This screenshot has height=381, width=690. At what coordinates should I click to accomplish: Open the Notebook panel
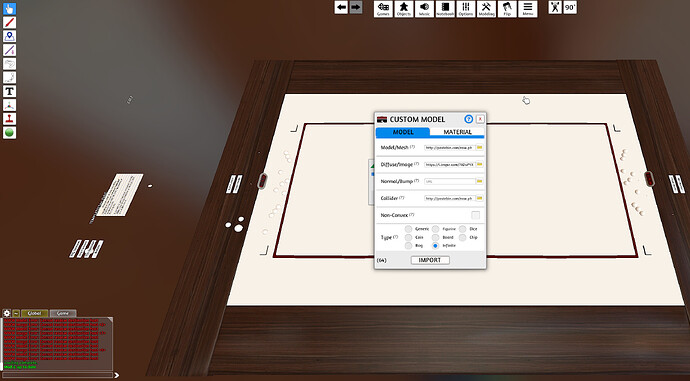coord(445,9)
